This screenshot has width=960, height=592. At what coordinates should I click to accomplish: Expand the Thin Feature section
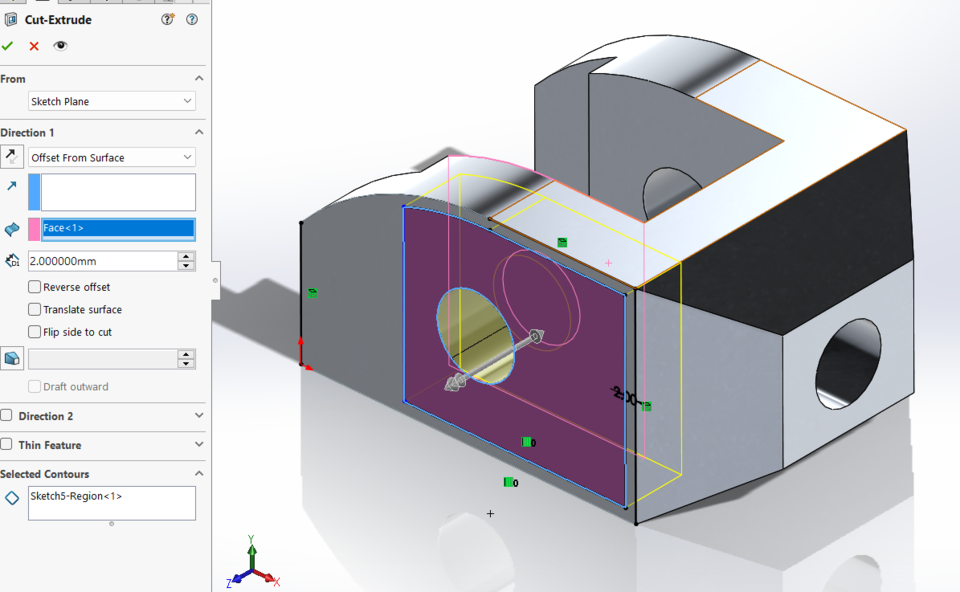[198, 444]
